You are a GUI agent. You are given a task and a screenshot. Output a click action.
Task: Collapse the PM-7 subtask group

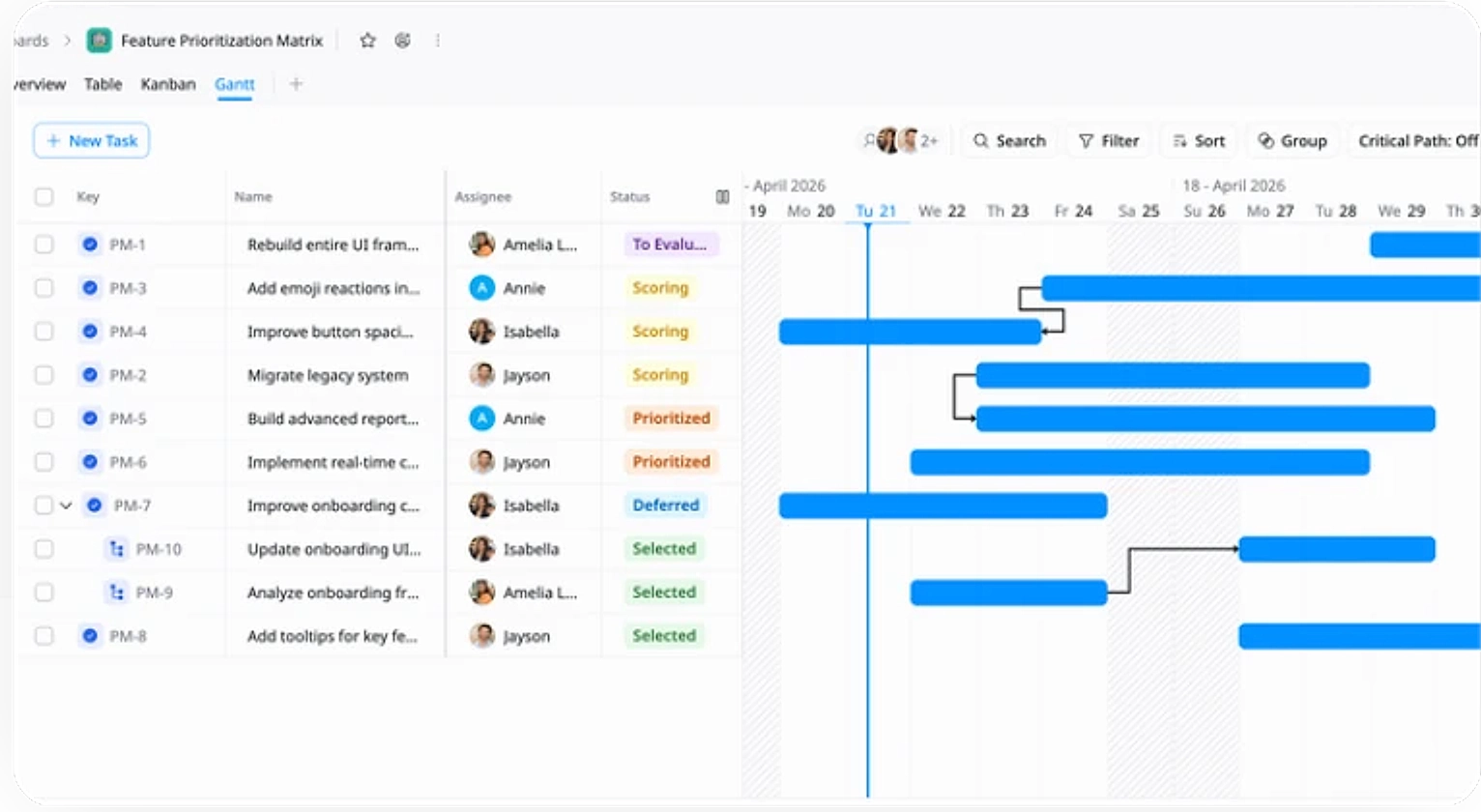pyautogui.click(x=66, y=506)
